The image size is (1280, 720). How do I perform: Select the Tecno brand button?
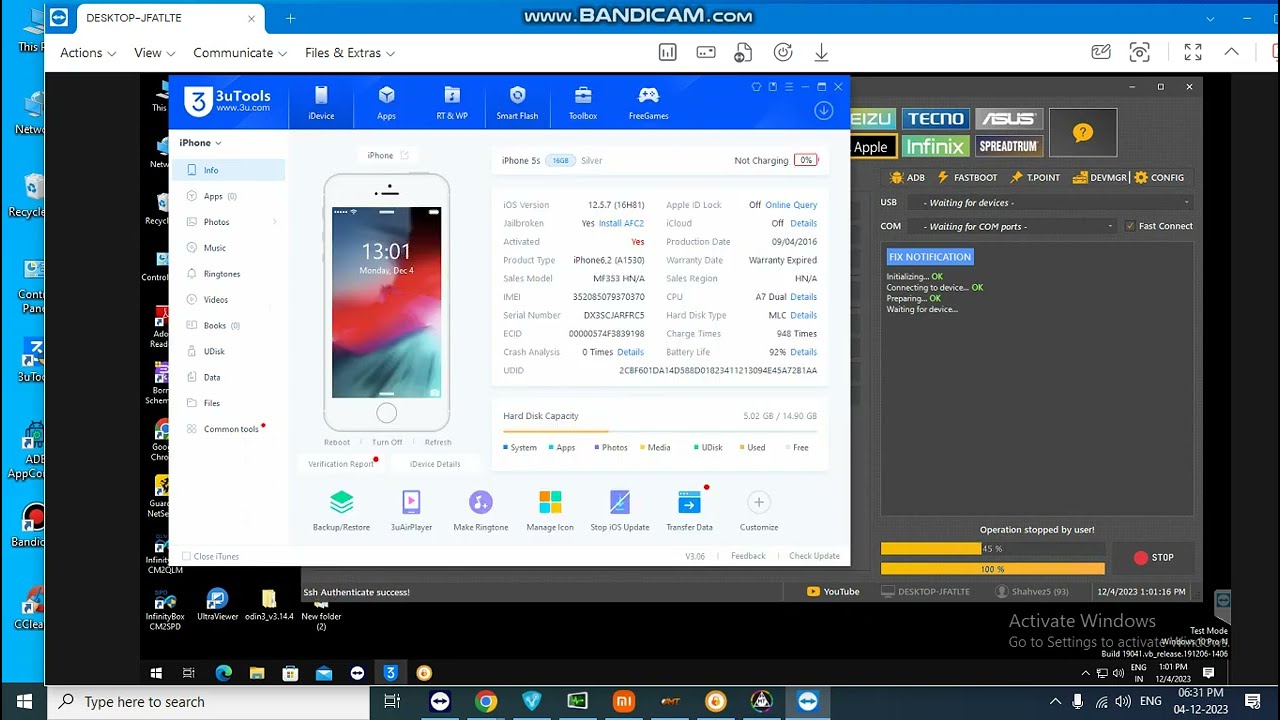936,119
